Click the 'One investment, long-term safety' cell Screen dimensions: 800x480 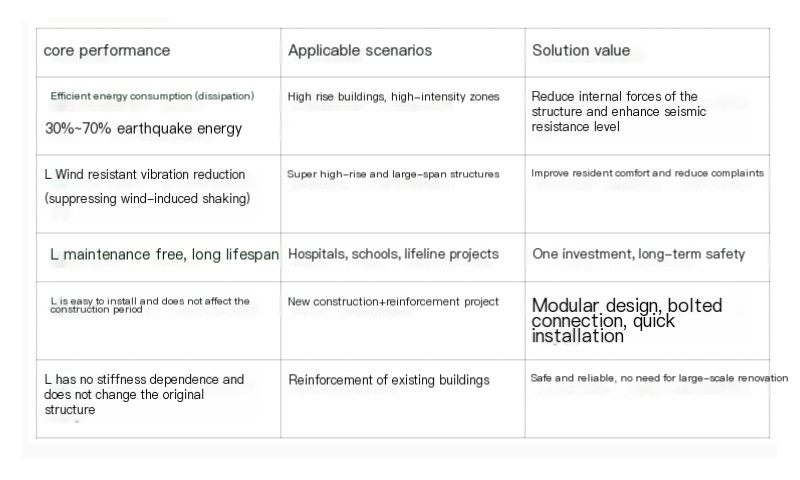(647, 258)
